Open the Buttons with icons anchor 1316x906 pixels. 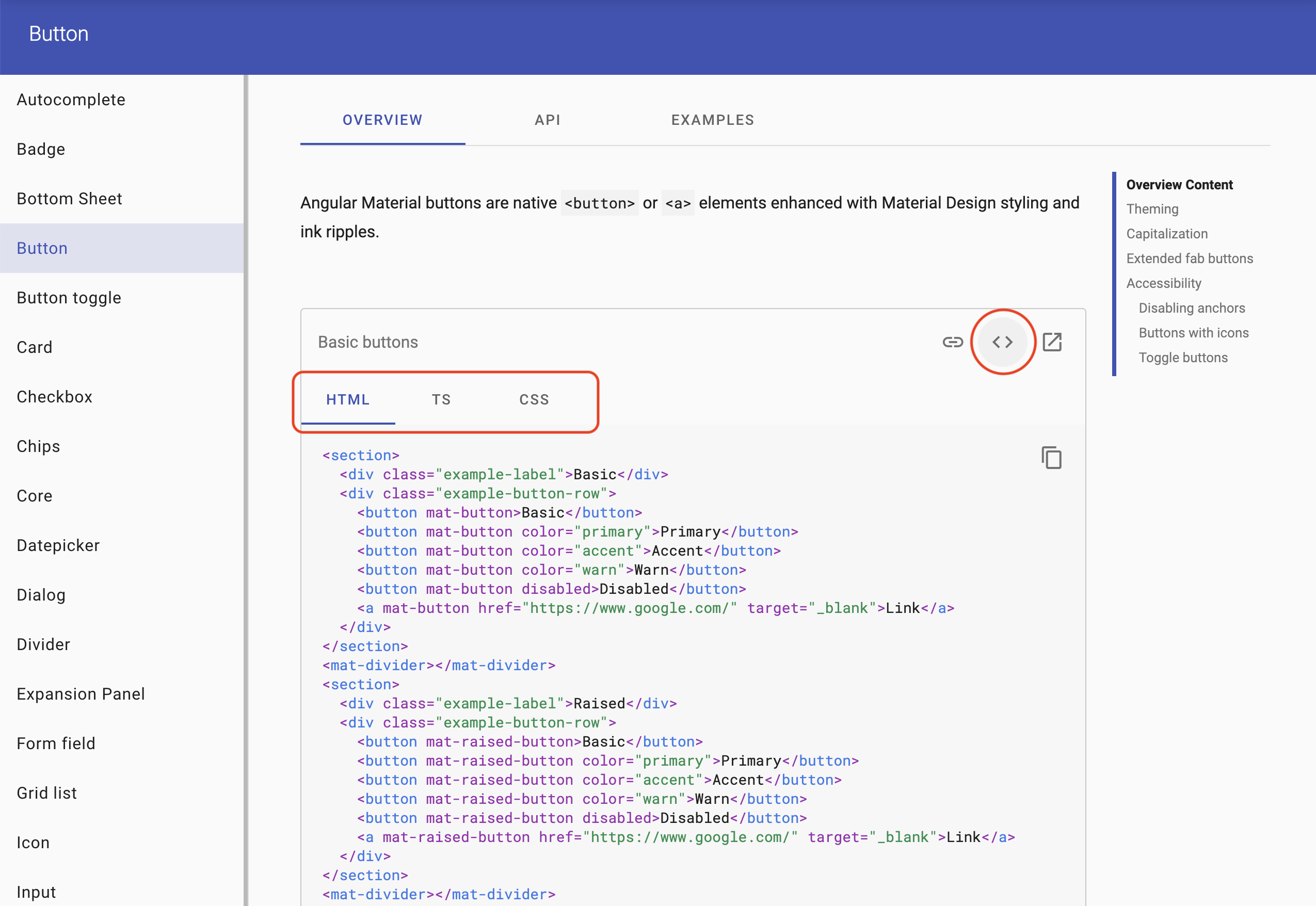[x=1193, y=333]
